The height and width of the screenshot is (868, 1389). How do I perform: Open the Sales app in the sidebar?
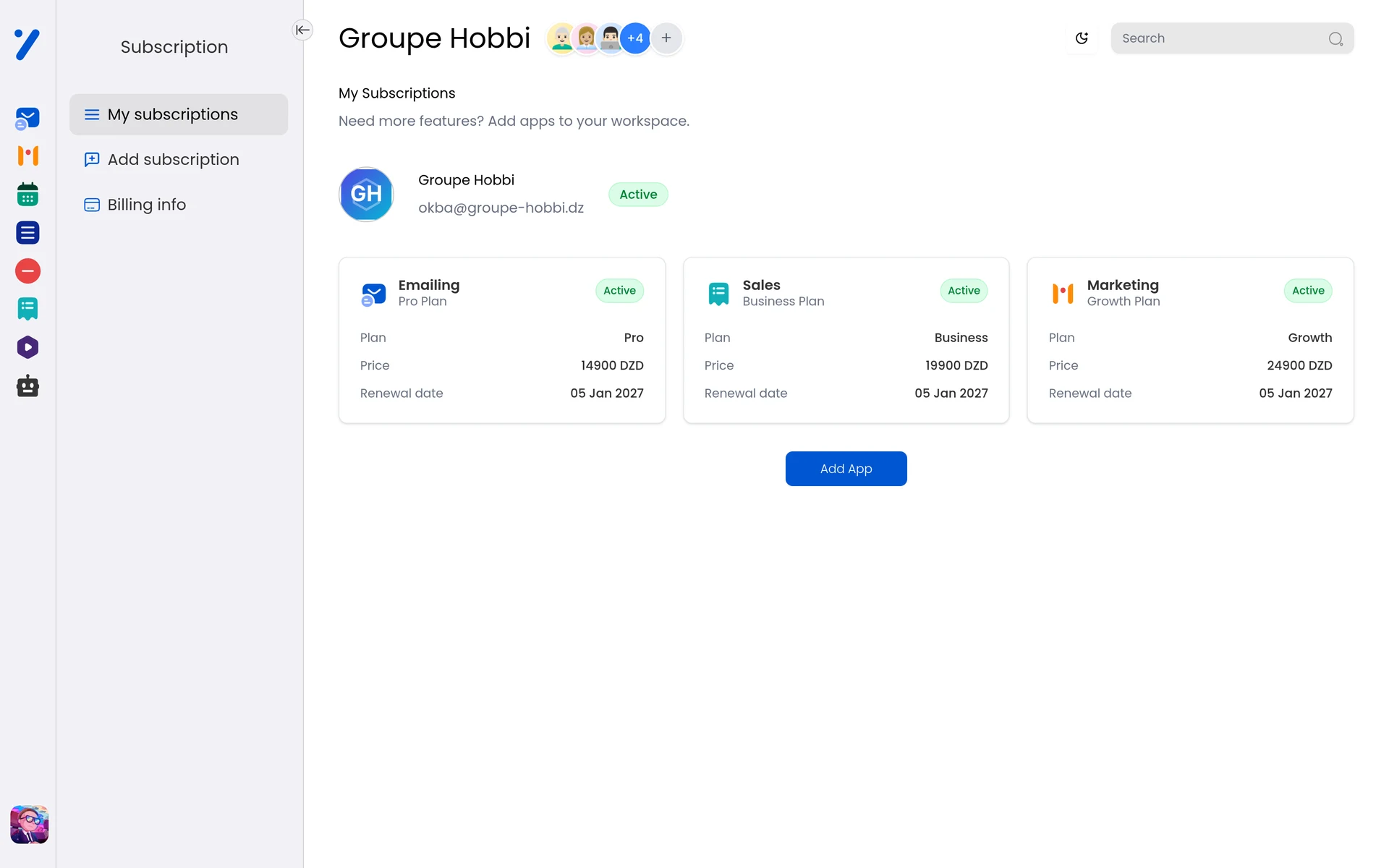click(x=27, y=310)
